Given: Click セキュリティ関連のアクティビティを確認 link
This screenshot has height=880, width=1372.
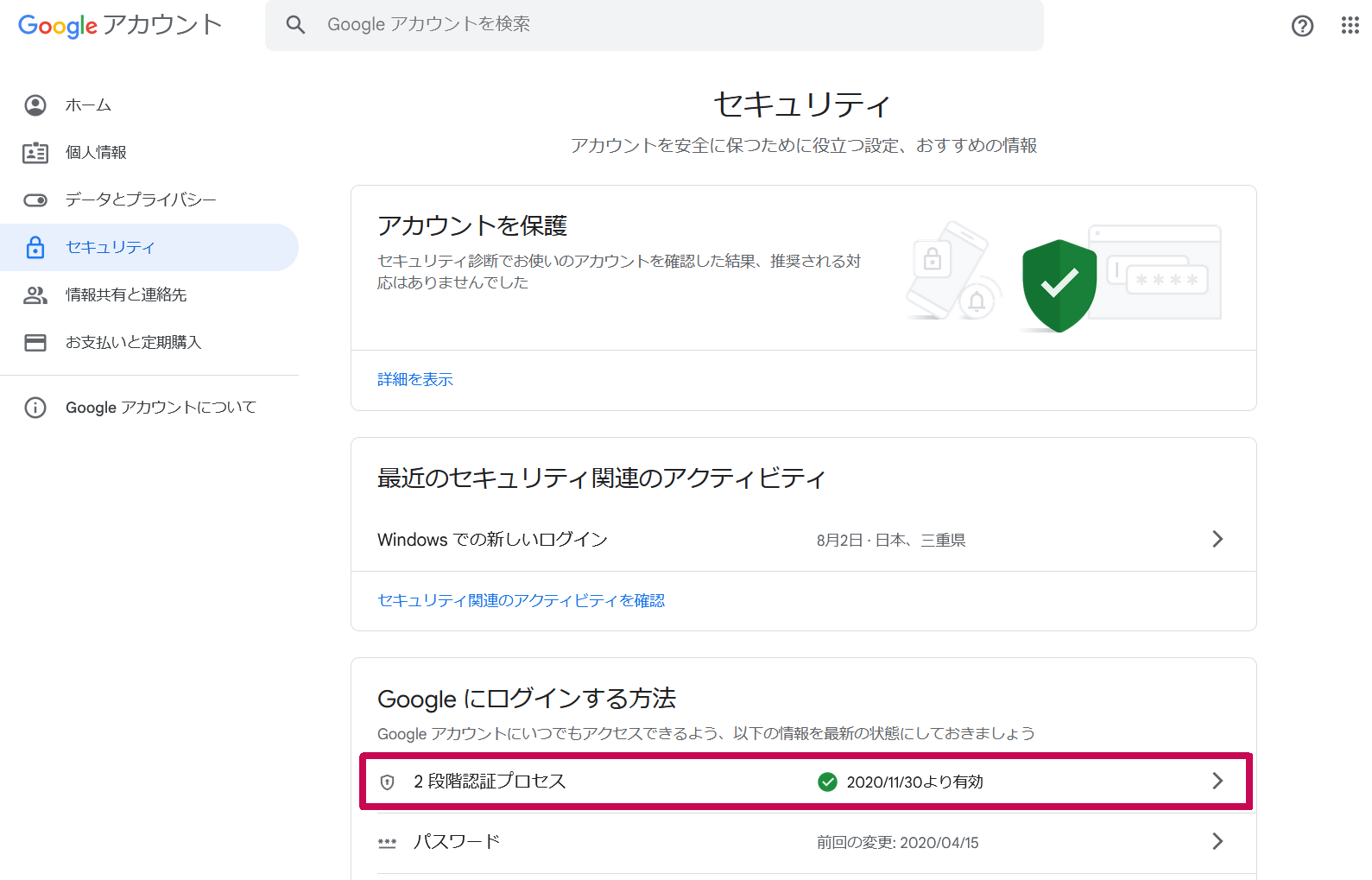Looking at the screenshot, I should (522, 600).
